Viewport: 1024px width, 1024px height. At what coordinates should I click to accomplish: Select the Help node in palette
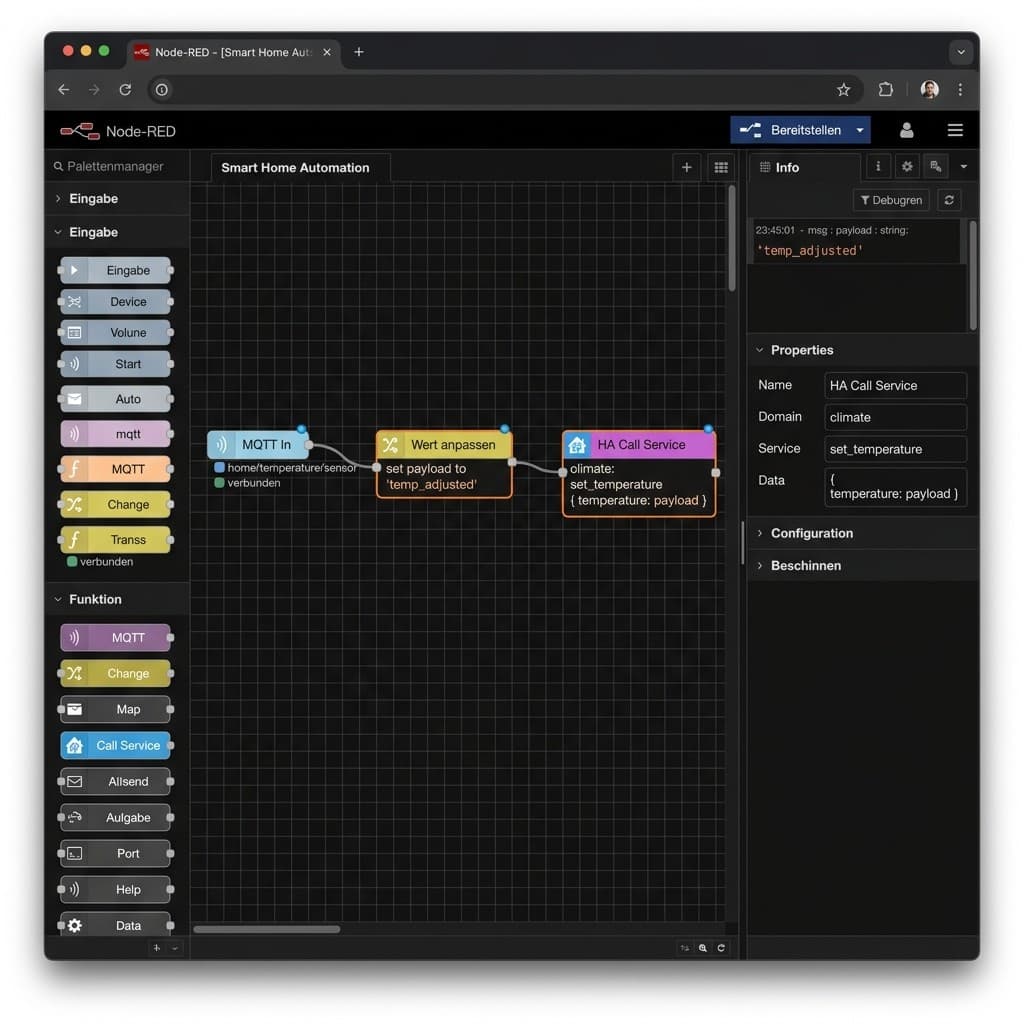pos(116,889)
